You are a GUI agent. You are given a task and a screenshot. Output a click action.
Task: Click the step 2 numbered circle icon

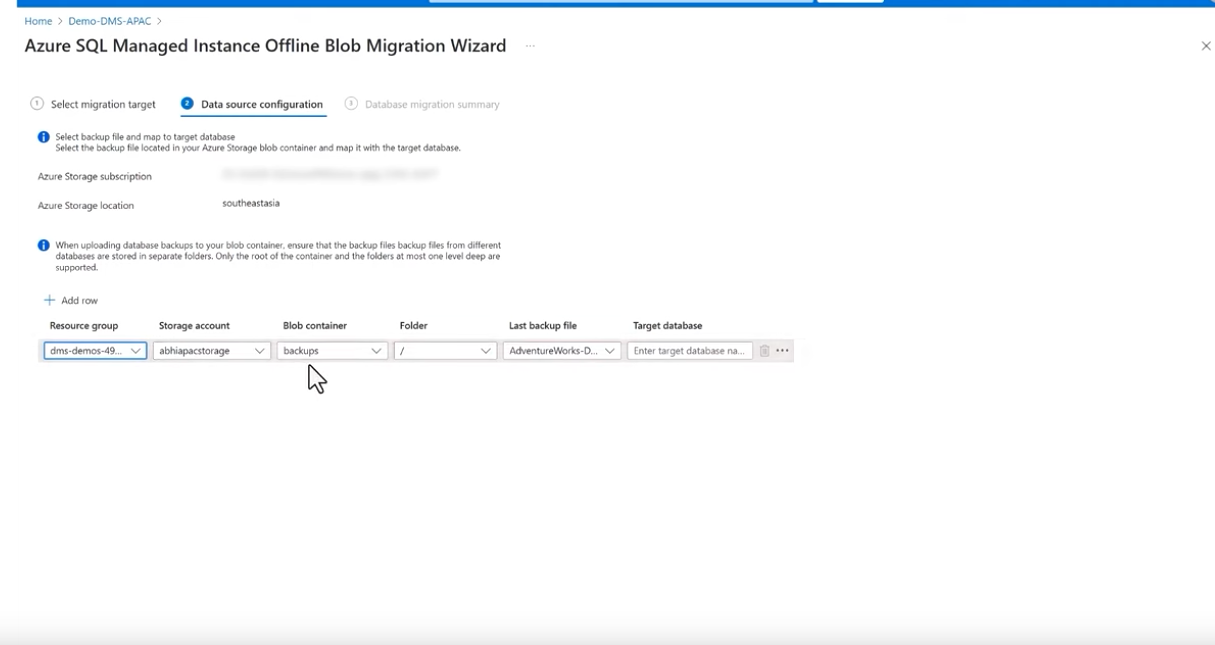[187, 104]
